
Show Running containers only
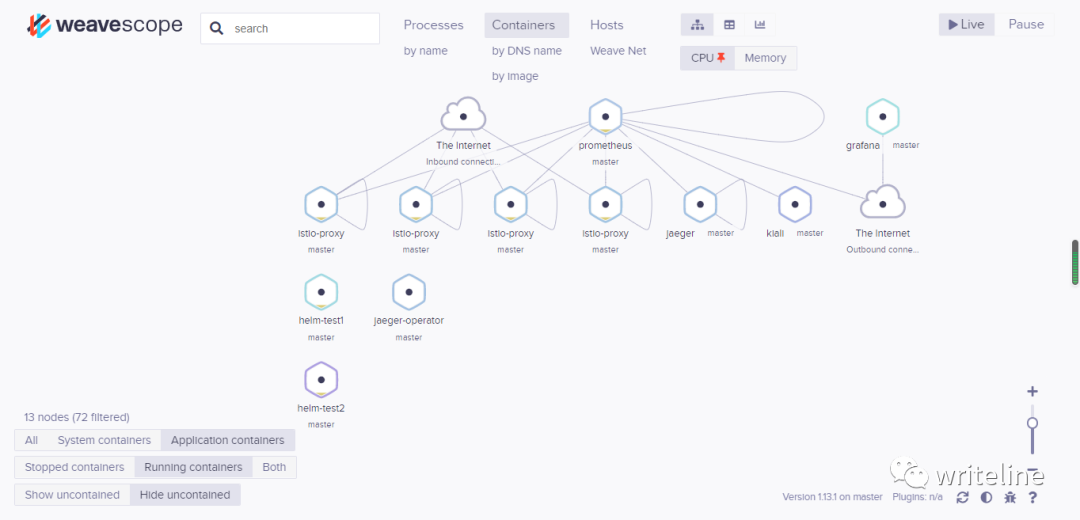point(194,467)
